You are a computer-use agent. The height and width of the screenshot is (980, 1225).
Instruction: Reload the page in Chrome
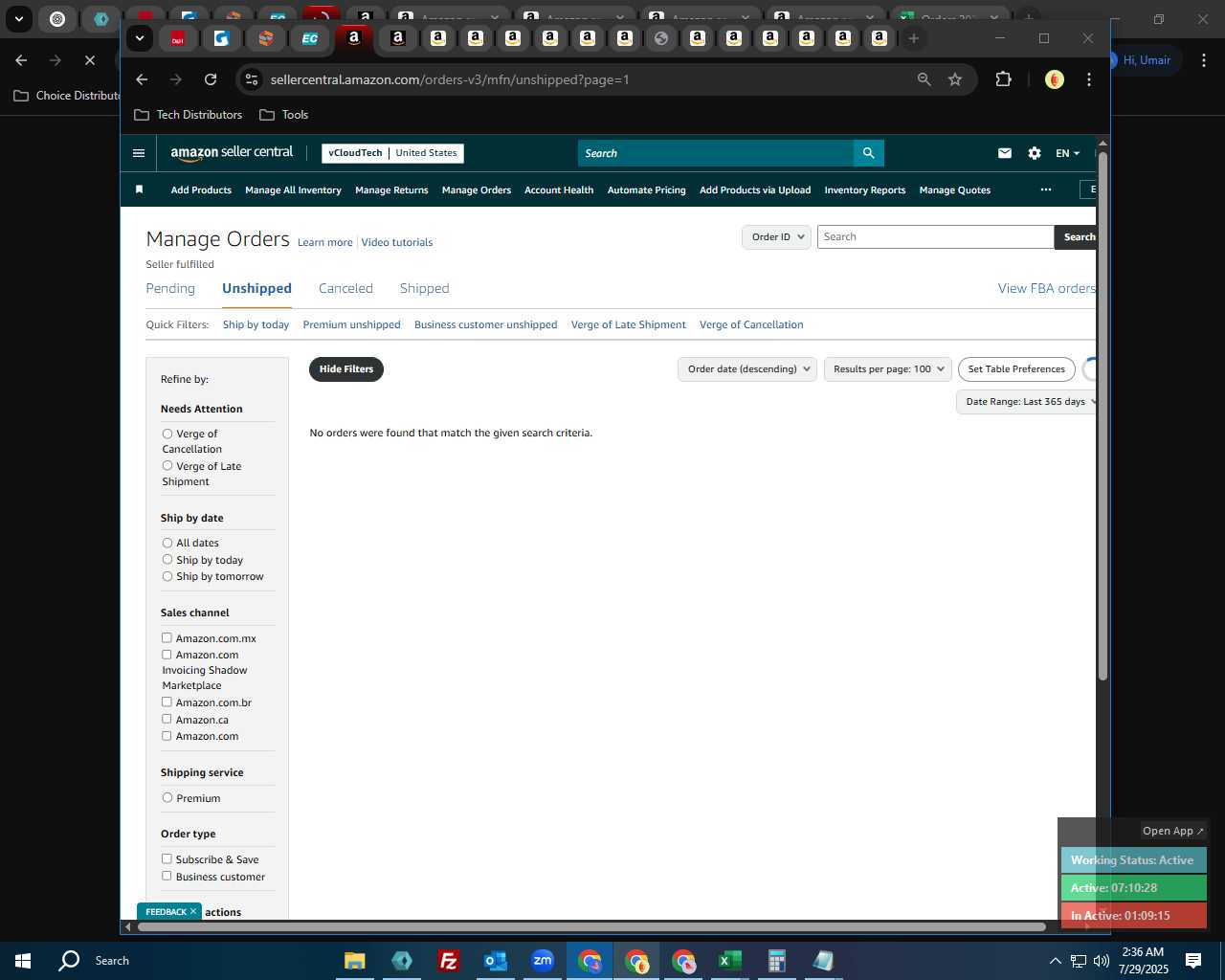(x=211, y=79)
